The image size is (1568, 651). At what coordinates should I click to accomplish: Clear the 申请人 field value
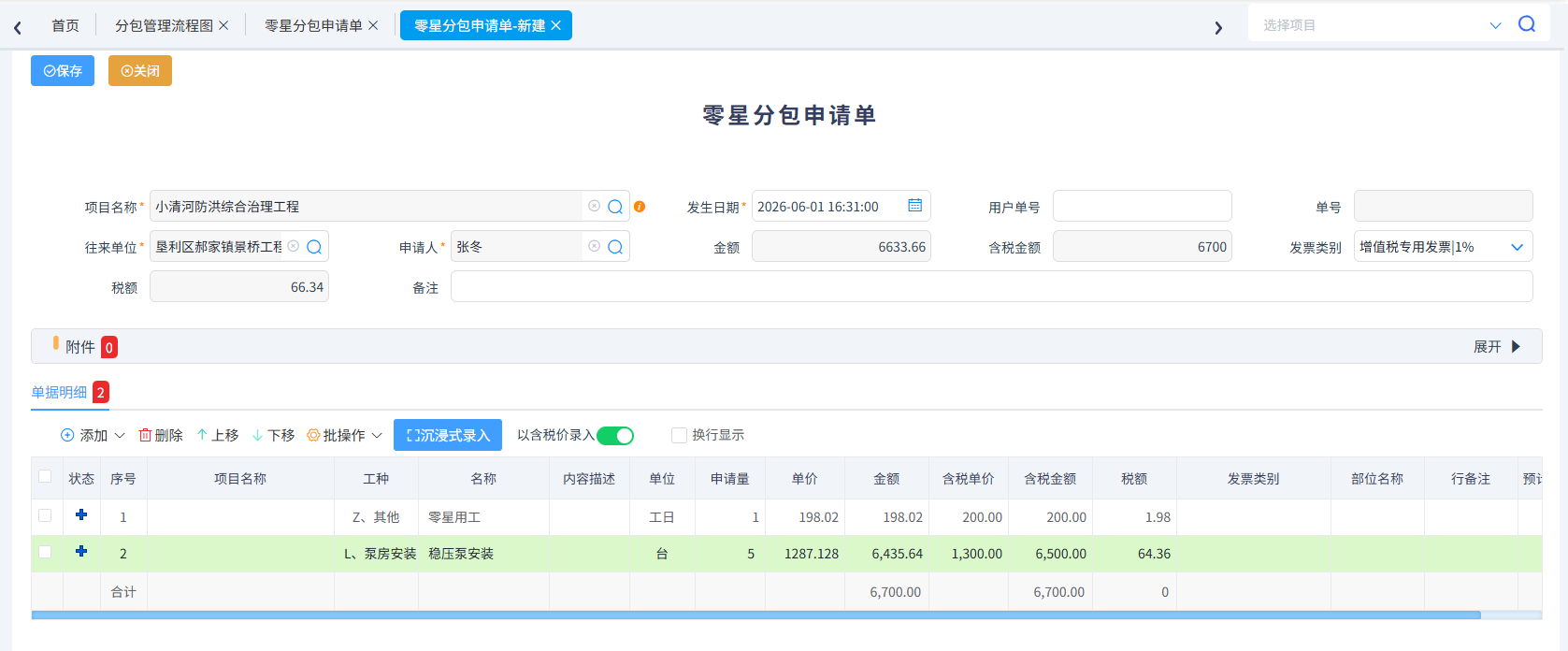[x=594, y=246]
